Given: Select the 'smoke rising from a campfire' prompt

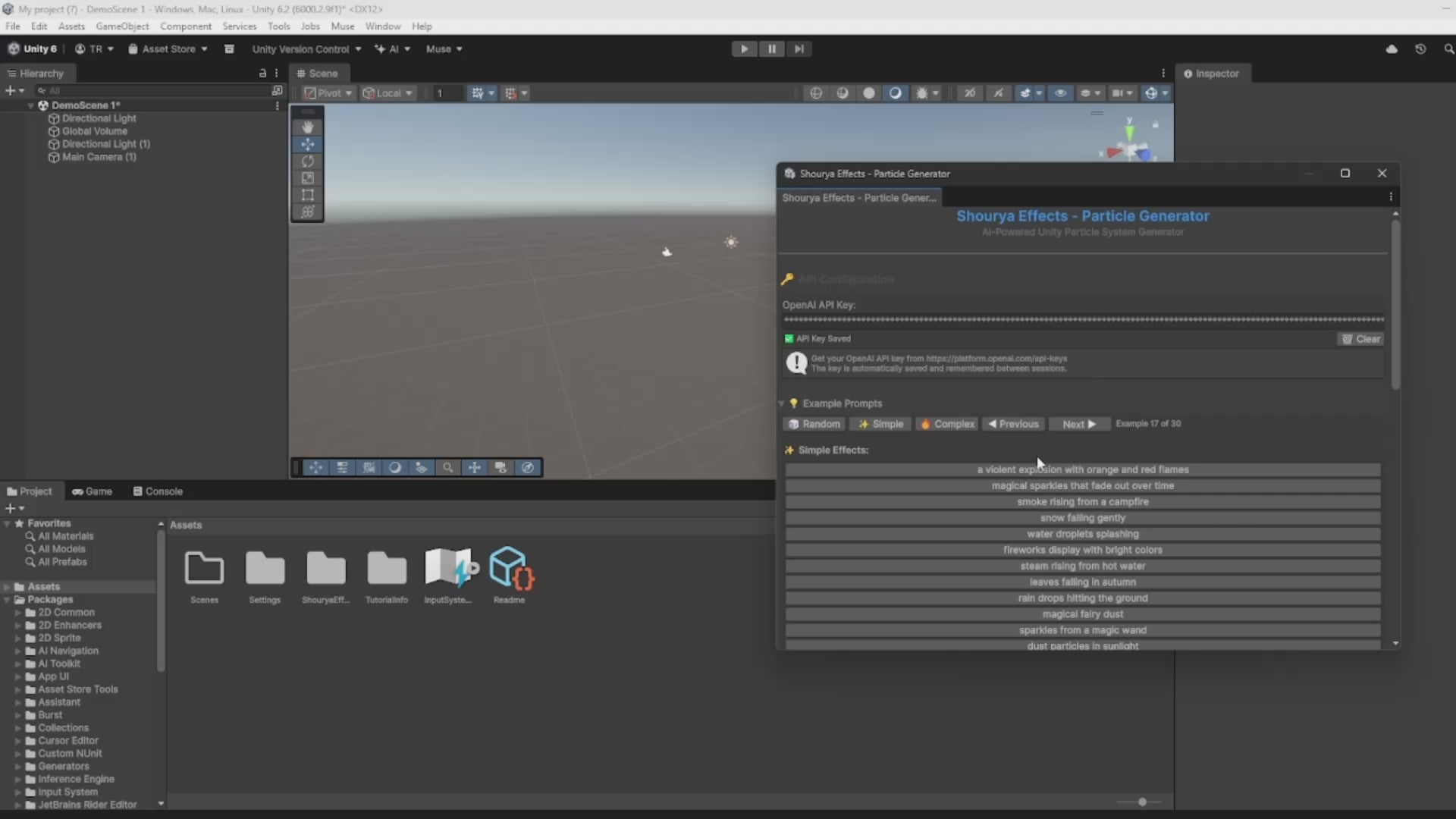Looking at the screenshot, I should click(x=1083, y=501).
